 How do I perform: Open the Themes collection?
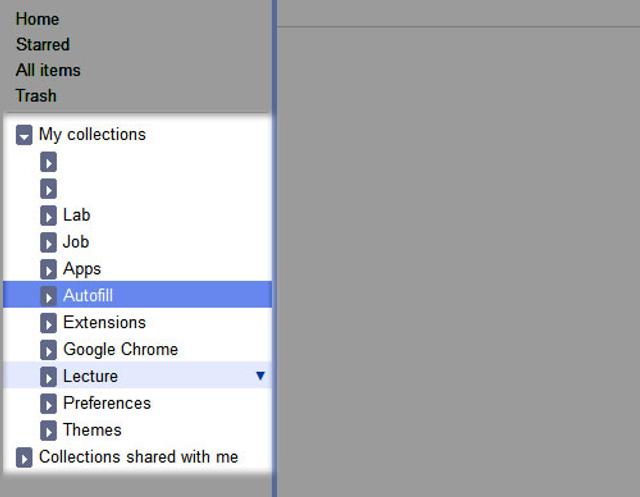tap(92, 431)
